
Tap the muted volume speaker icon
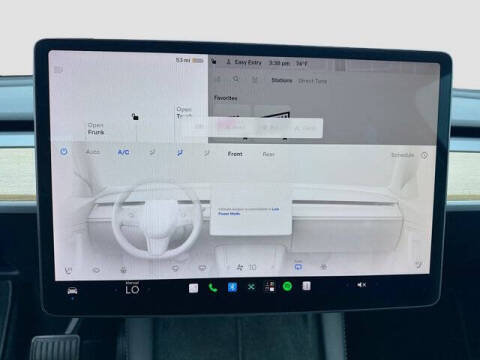coord(361,285)
